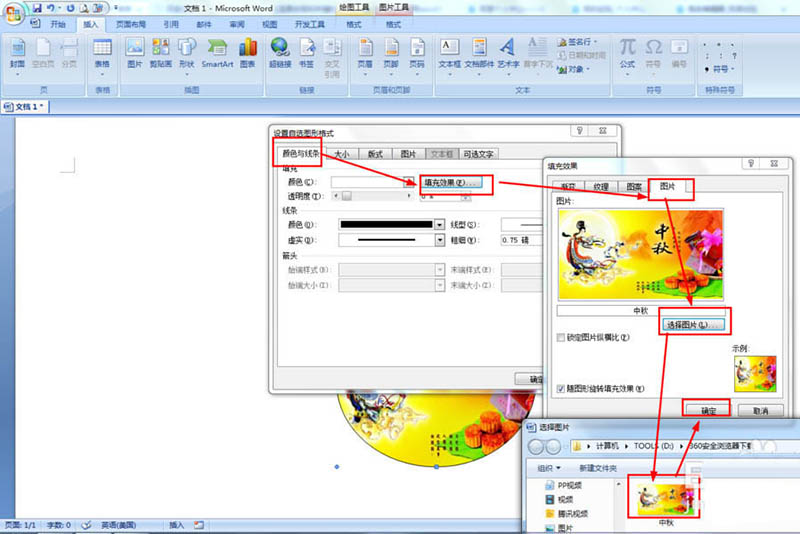
Task: Open the Header (页眉) menu
Action: tap(365, 56)
